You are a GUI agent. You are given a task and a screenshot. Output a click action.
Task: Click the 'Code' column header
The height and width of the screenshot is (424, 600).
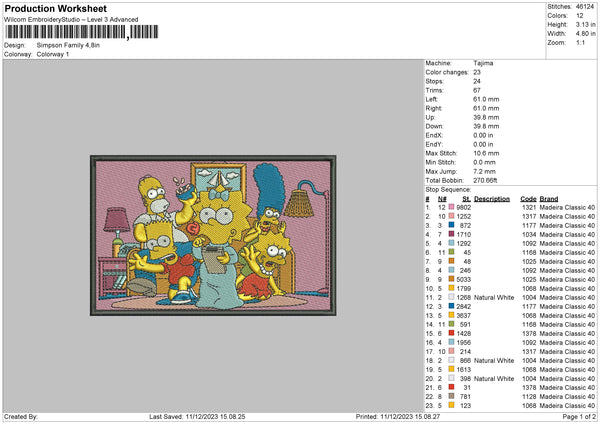click(528, 199)
